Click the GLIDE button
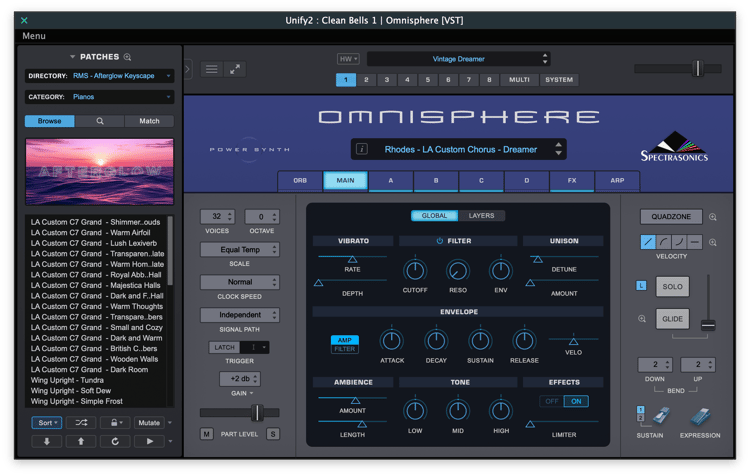This screenshot has width=750, height=476. (x=672, y=319)
